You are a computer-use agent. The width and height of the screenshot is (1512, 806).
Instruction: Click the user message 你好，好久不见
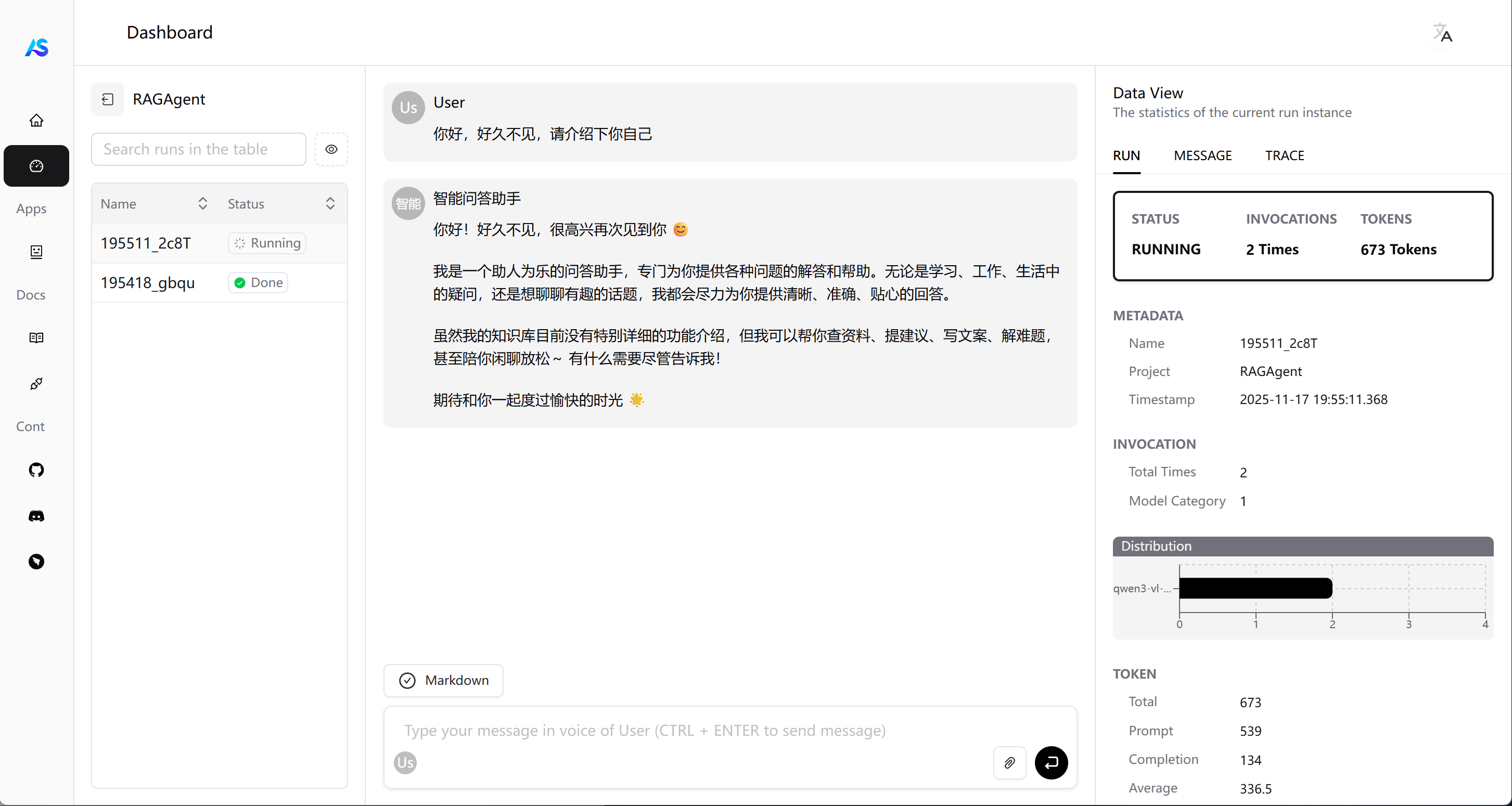542,134
